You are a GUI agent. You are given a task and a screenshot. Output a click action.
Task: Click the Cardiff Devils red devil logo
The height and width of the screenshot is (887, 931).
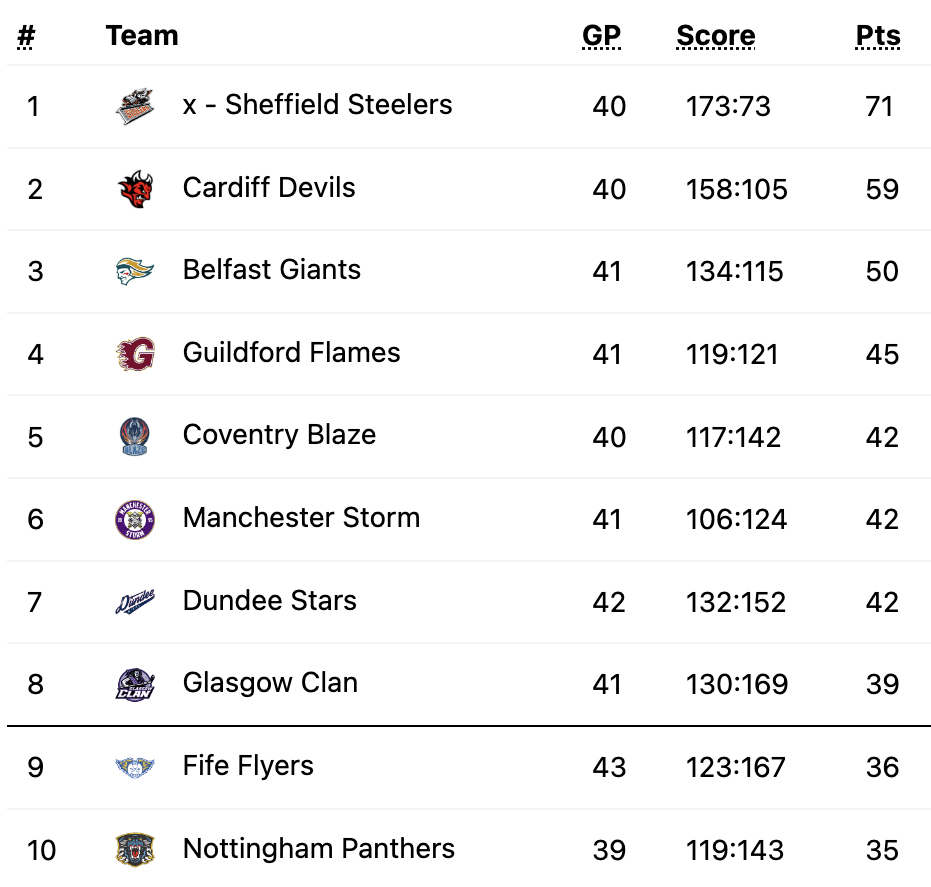pos(135,189)
